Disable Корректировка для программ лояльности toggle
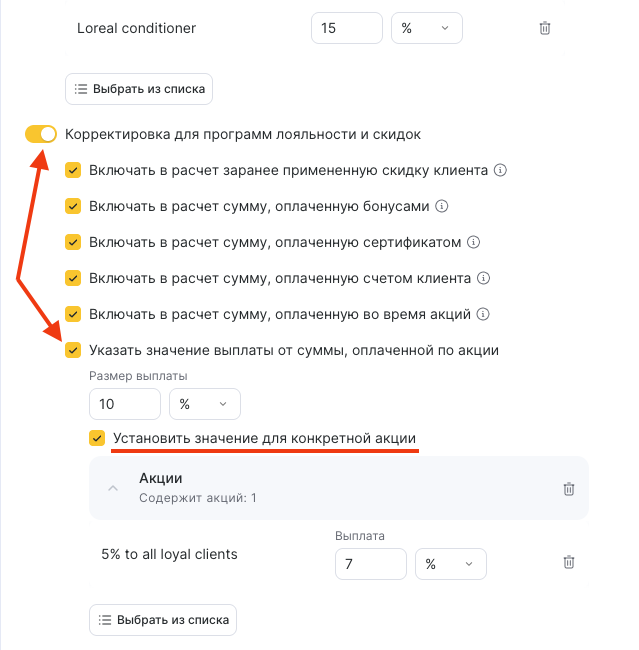This screenshot has height=650, width=639. 41,134
